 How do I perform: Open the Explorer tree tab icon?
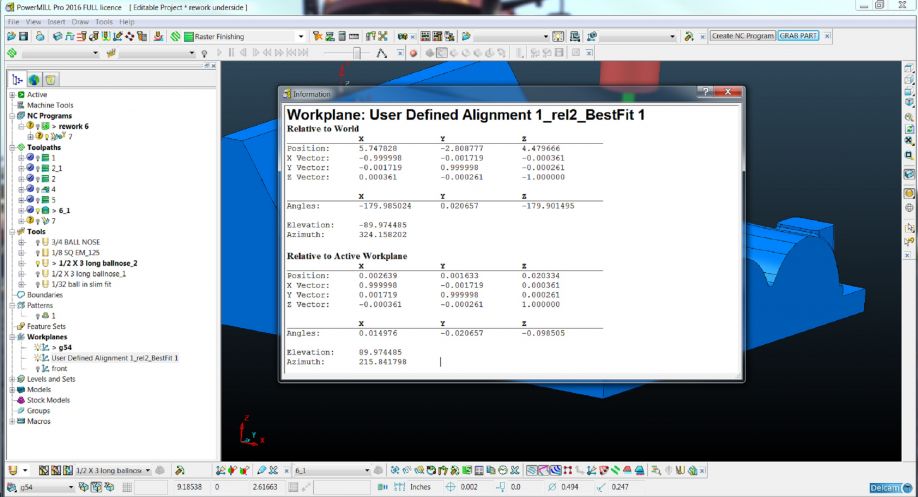tap(18, 80)
